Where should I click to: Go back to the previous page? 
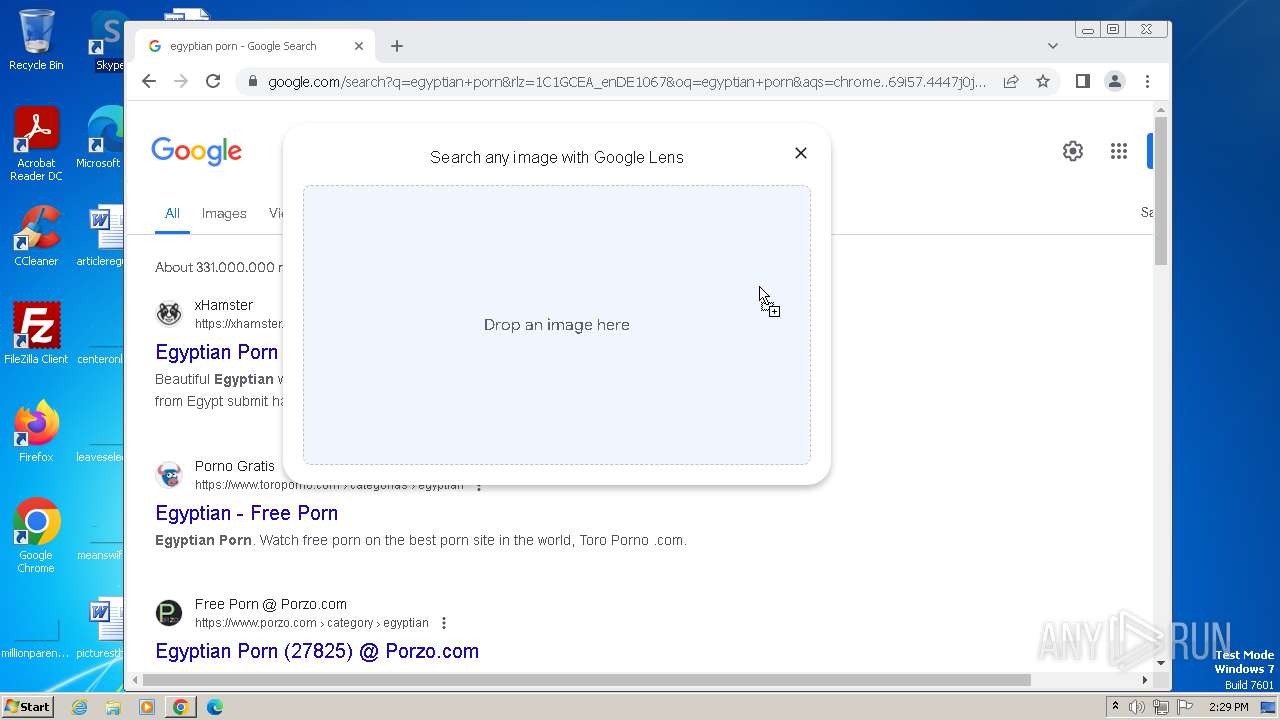click(149, 81)
